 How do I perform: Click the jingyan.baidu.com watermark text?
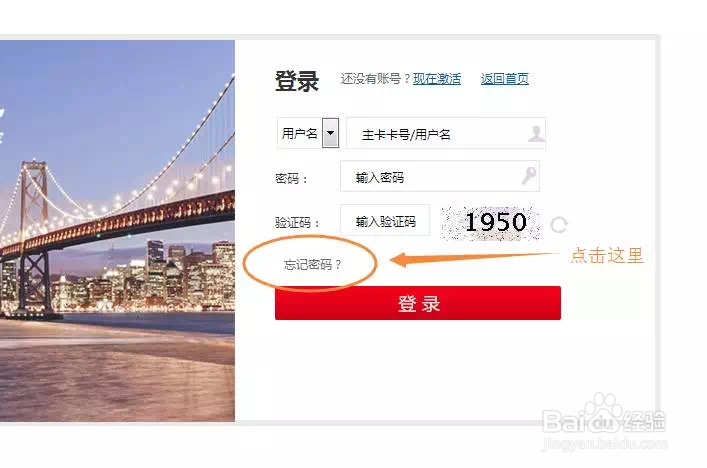pos(604,444)
